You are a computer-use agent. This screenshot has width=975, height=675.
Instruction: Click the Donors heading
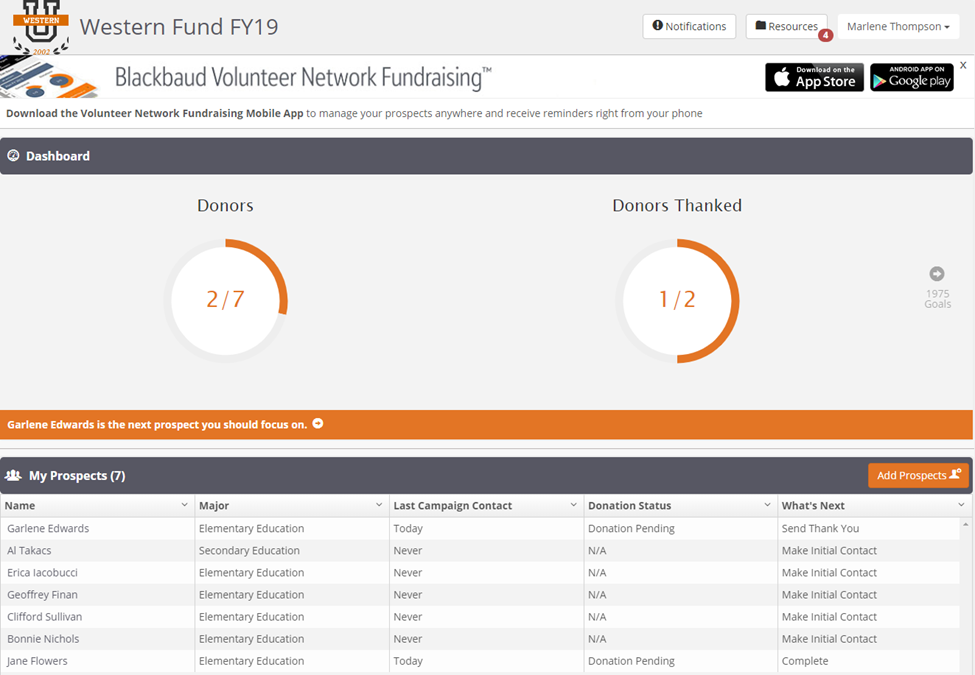225,205
